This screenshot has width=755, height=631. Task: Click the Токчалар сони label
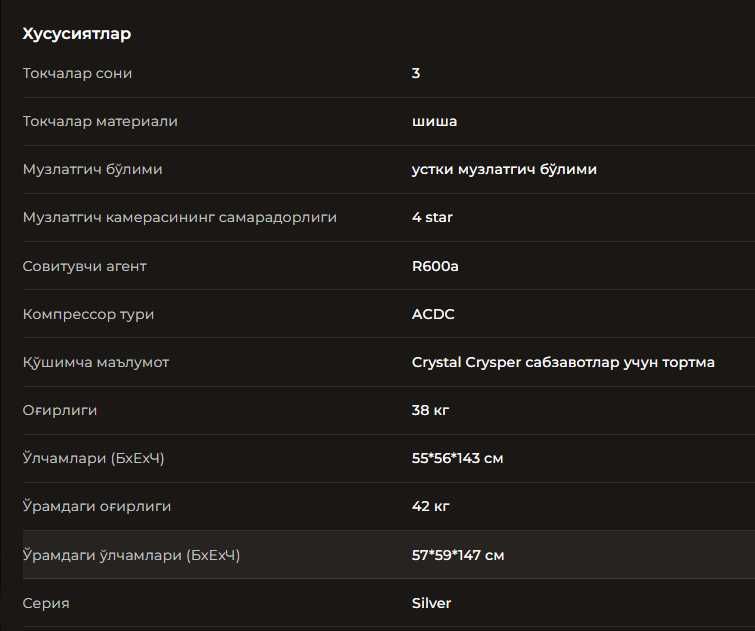click(77, 73)
